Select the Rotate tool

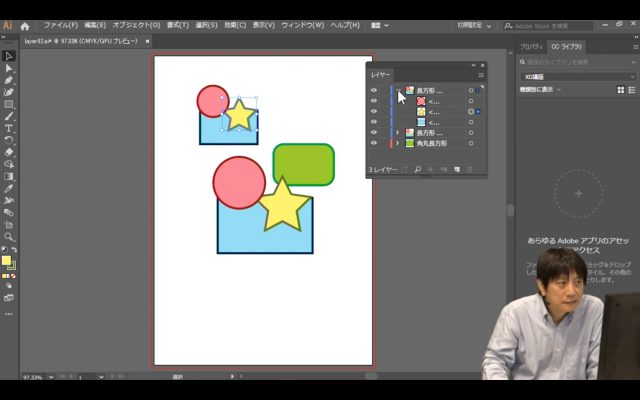point(9,140)
